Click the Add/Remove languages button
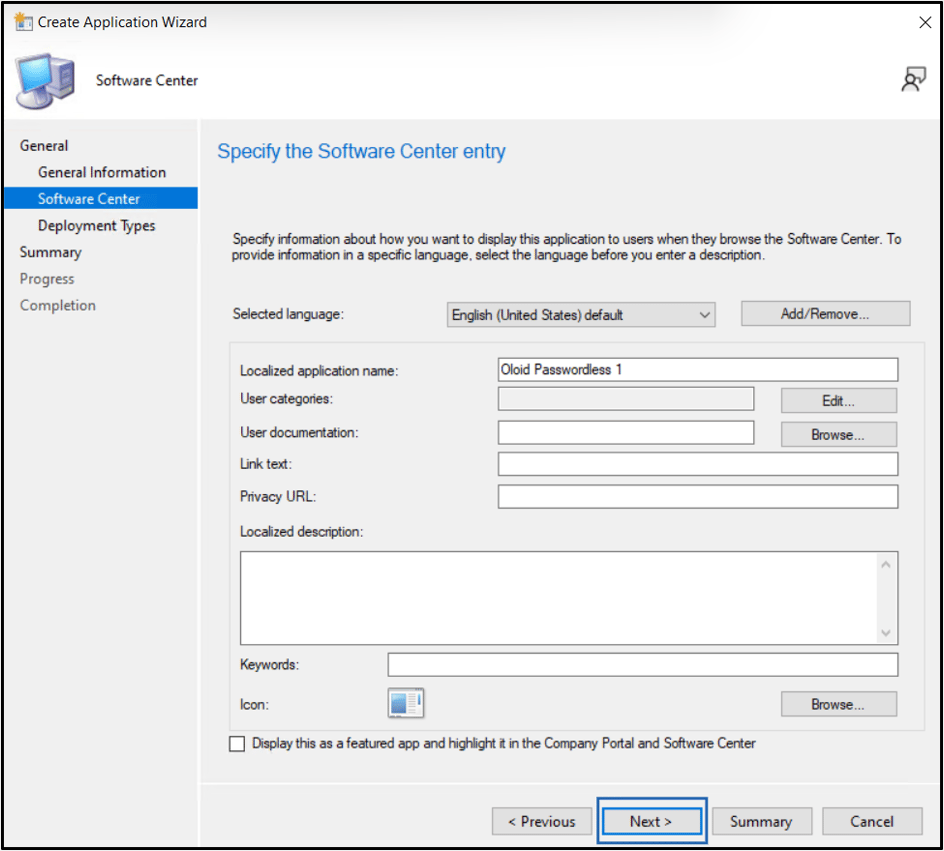The height and width of the screenshot is (851, 944). tap(825, 314)
